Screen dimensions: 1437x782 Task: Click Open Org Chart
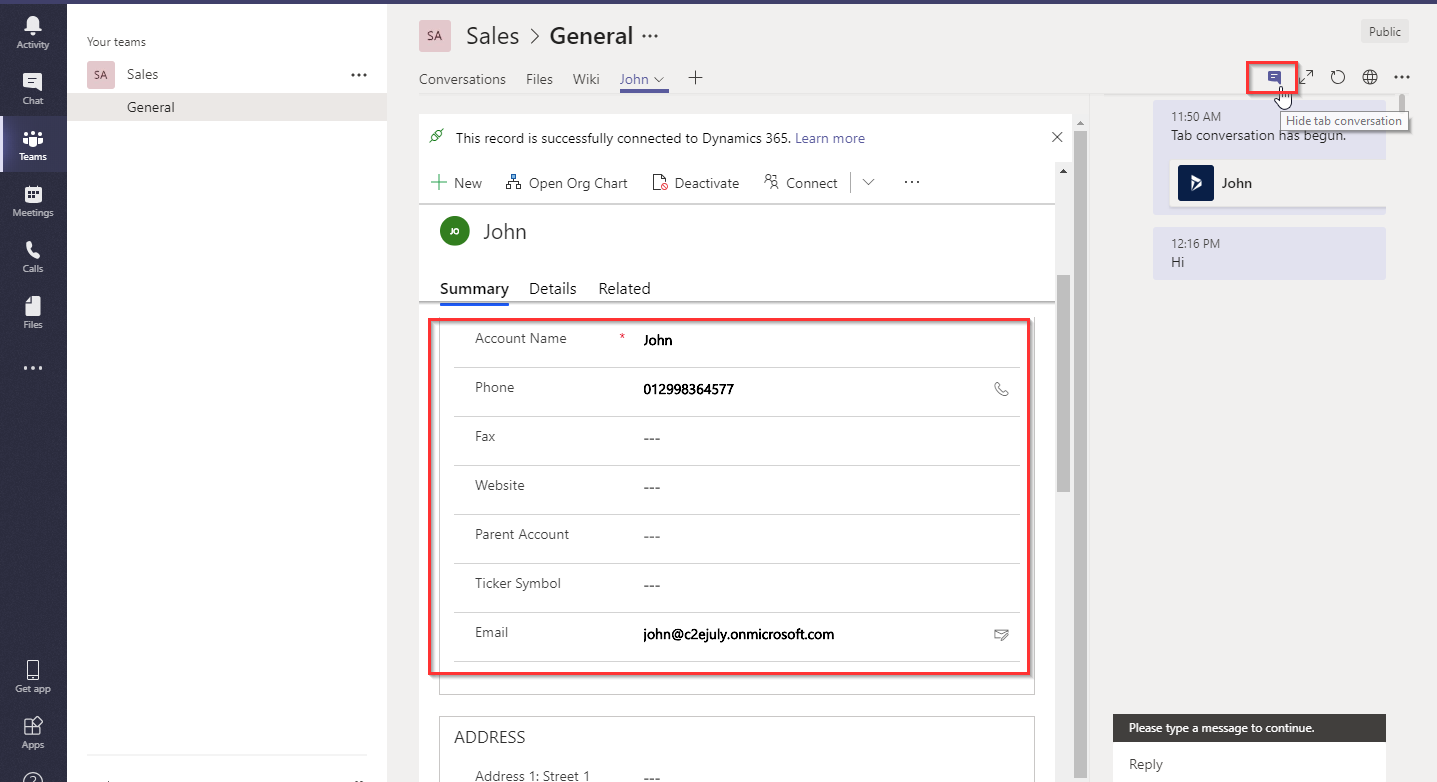(x=567, y=183)
